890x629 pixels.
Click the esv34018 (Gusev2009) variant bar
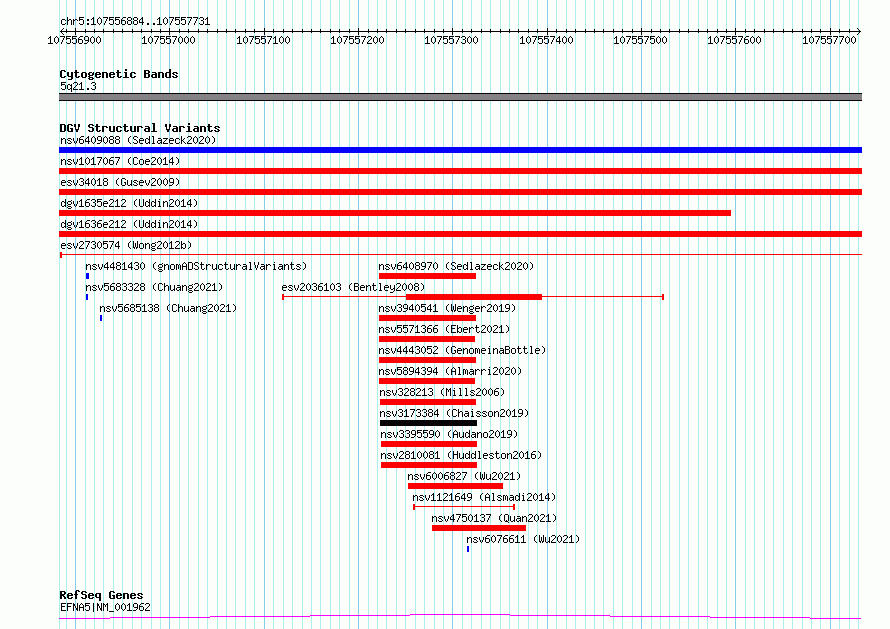point(460,192)
